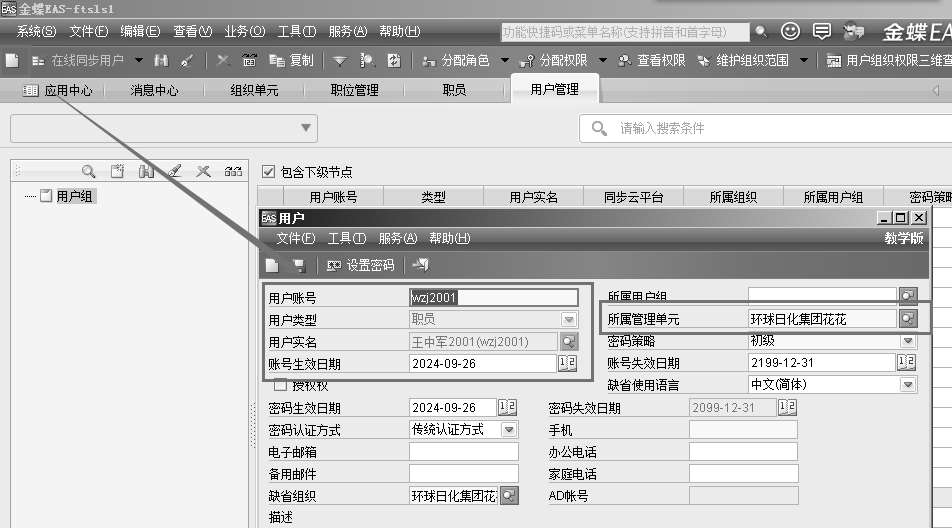Image resolution: width=952 pixels, height=528 pixels.
Task: Click the save icon in 用户 dialog toolbar
Action: pyautogui.click(x=299, y=266)
